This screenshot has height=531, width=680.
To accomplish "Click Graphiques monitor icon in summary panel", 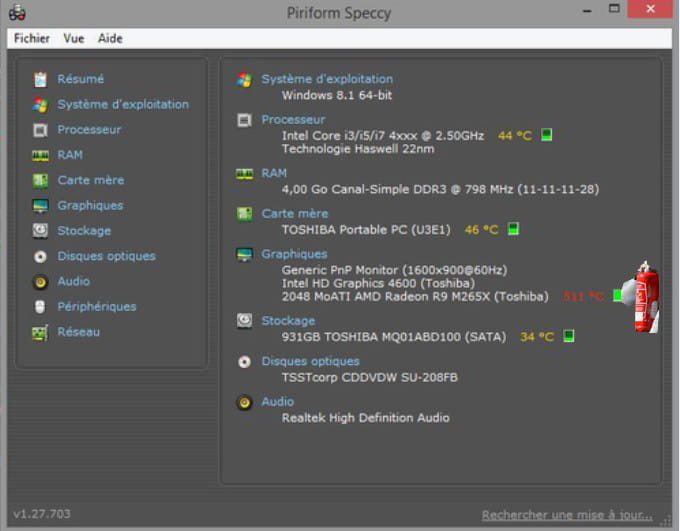I will point(244,255).
